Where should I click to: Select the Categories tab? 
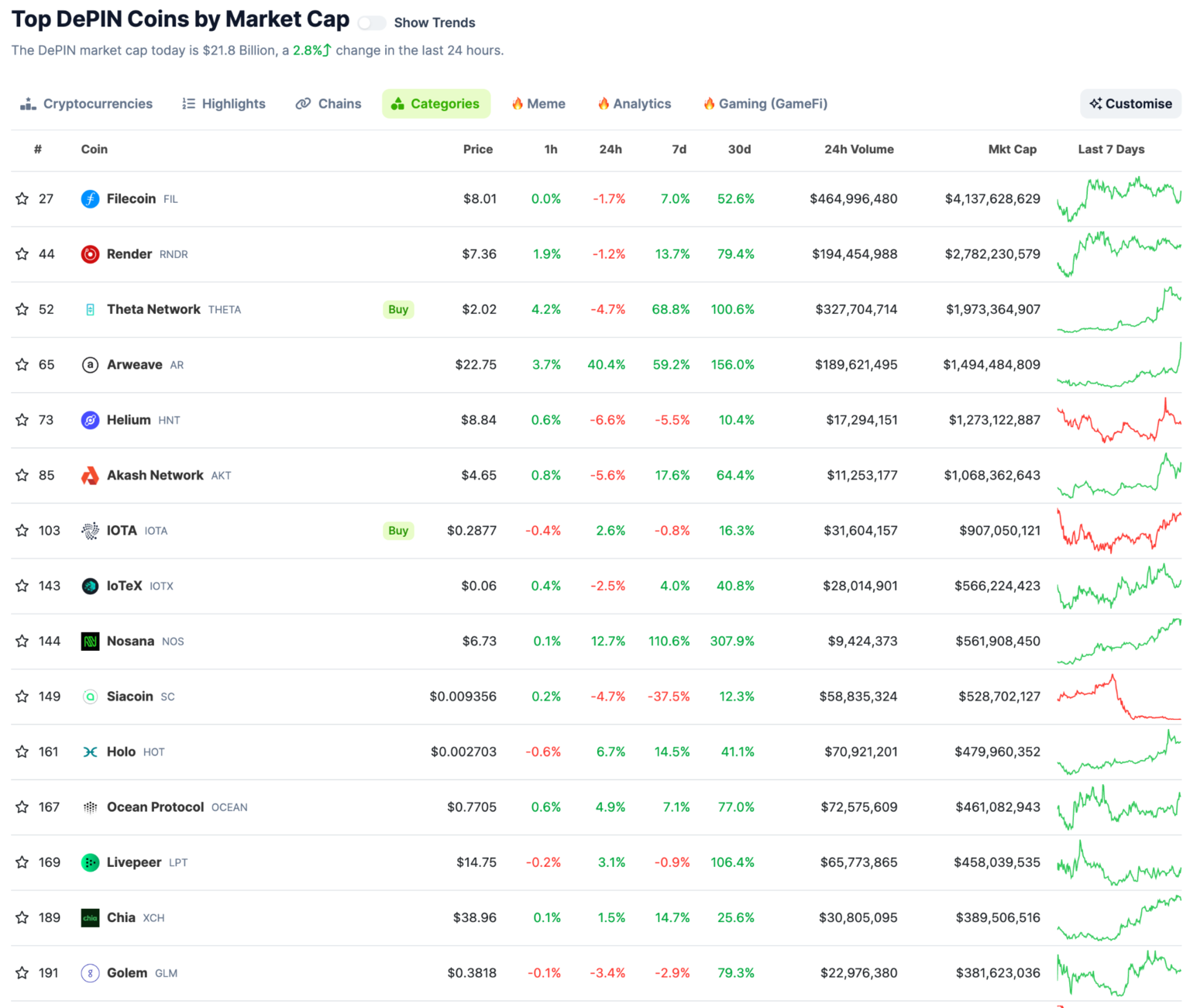click(x=436, y=104)
